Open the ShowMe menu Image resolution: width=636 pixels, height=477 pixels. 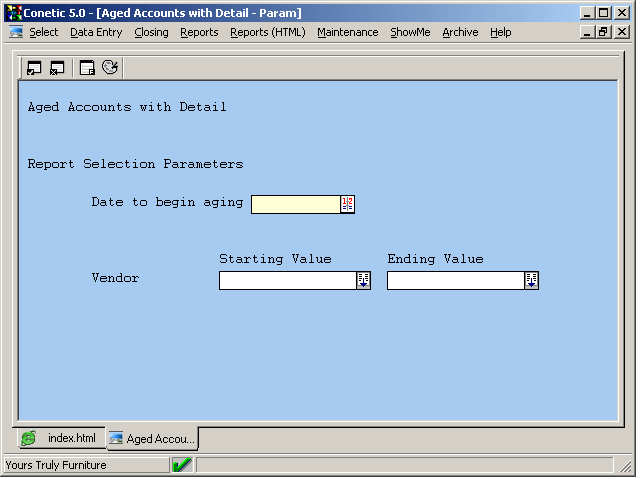pos(410,32)
